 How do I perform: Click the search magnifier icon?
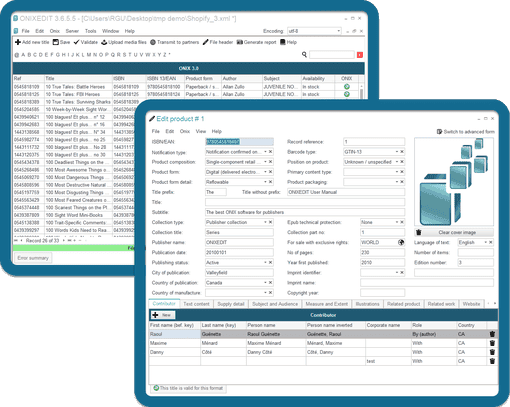[x=304, y=54]
